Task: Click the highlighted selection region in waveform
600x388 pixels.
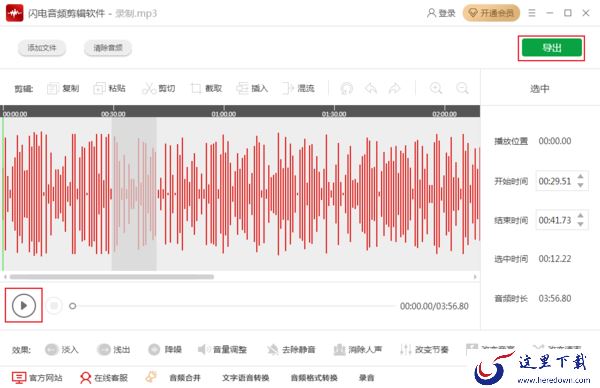Action: coord(134,194)
